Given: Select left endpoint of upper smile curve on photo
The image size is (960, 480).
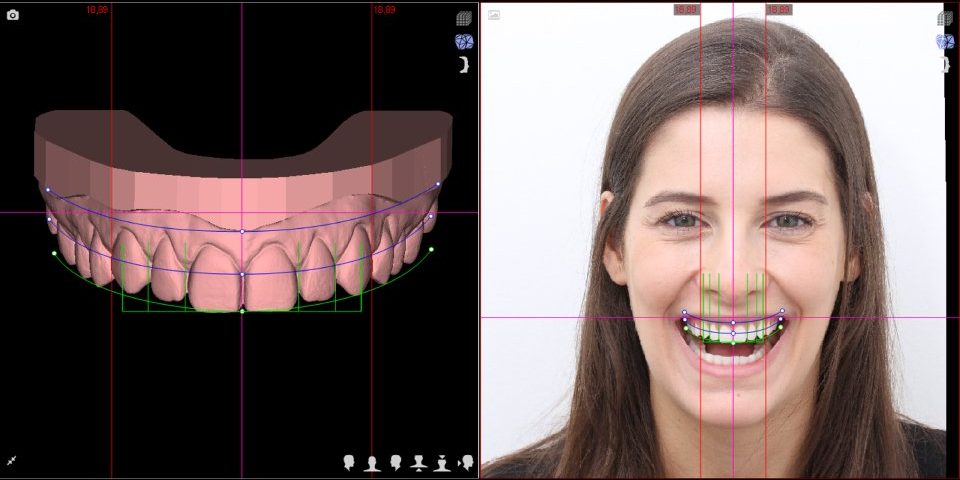Looking at the screenshot, I should tap(684, 312).
